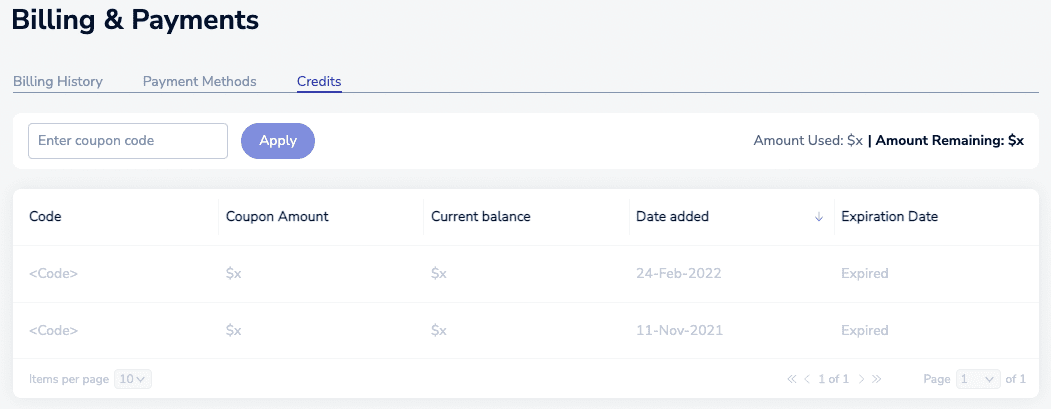Sort by Code column header
1051x409 pixels.
[x=46, y=217]
